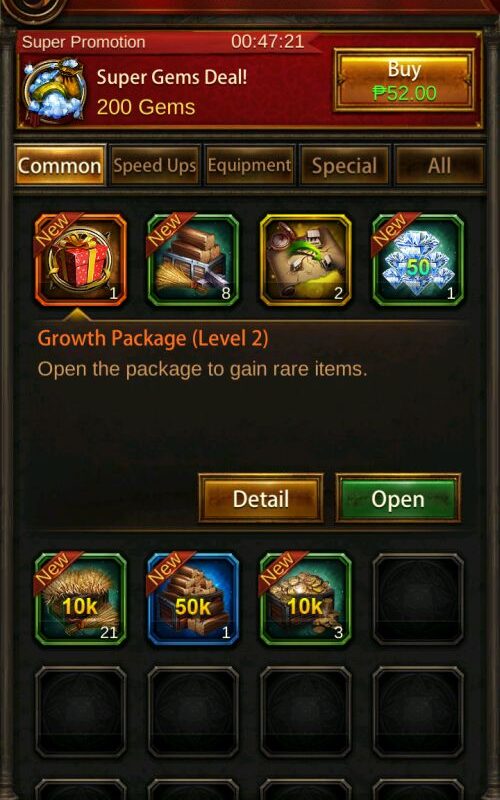500x800 pixels.
Task: Tap the Super Gems Deal bag icon
Action: tap(55, 91)
